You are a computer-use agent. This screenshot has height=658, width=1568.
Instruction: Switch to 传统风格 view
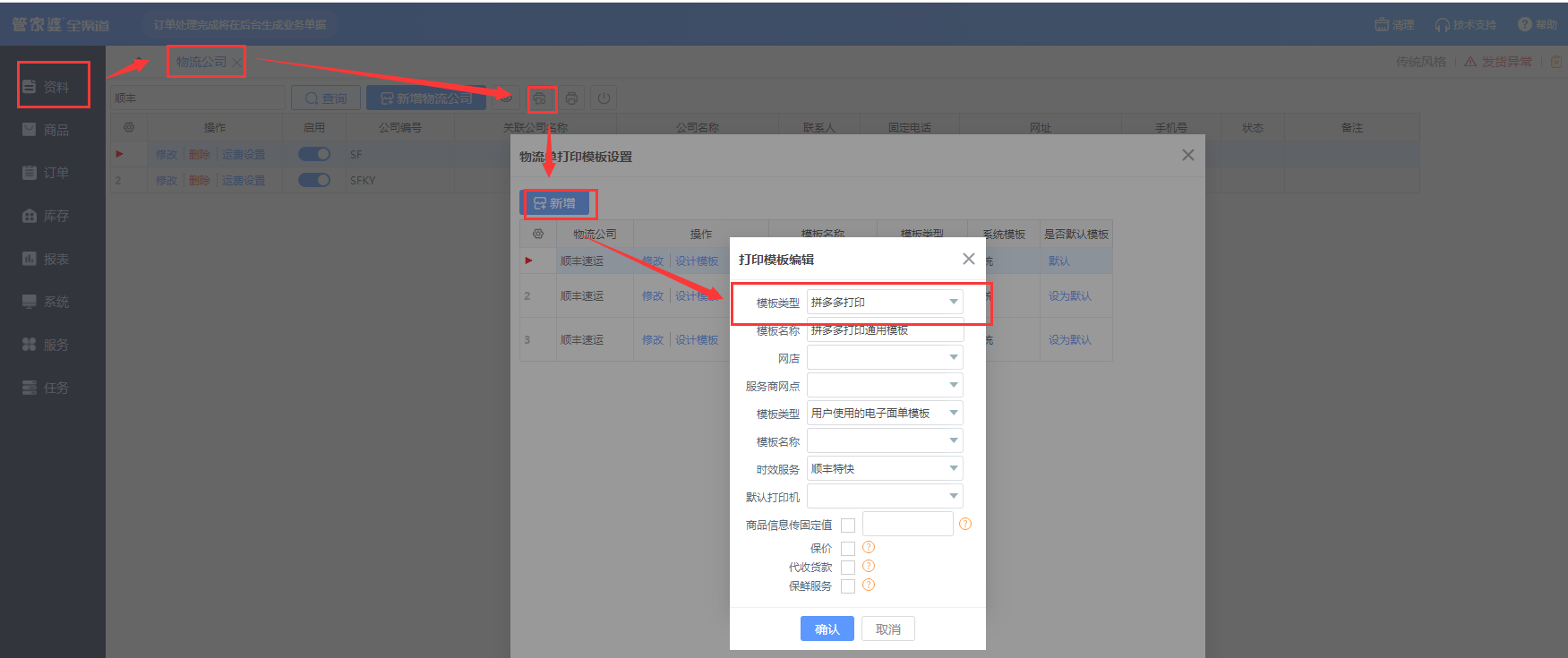click(1421, 62)
